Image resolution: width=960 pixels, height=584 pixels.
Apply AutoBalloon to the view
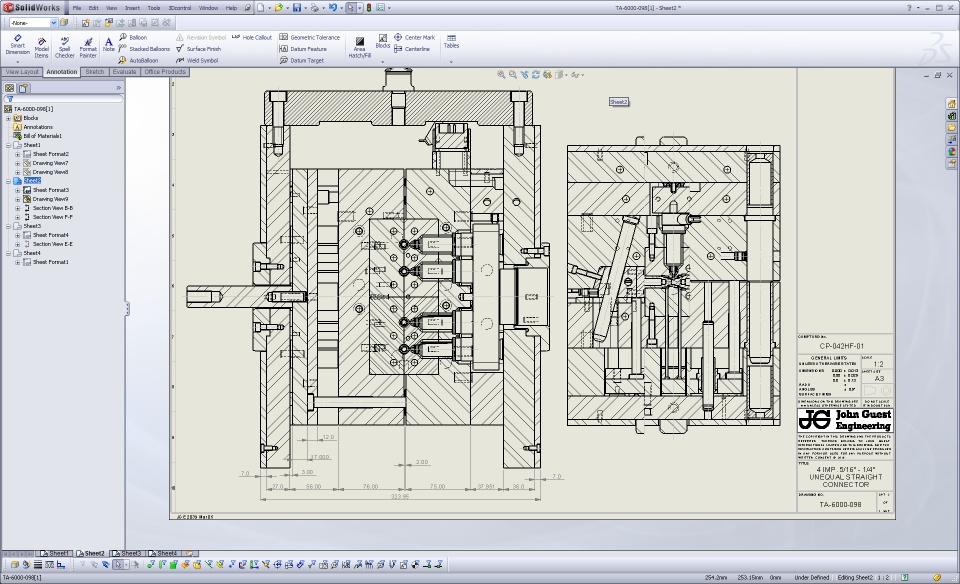pyautogui.click(x=138, y=61)
